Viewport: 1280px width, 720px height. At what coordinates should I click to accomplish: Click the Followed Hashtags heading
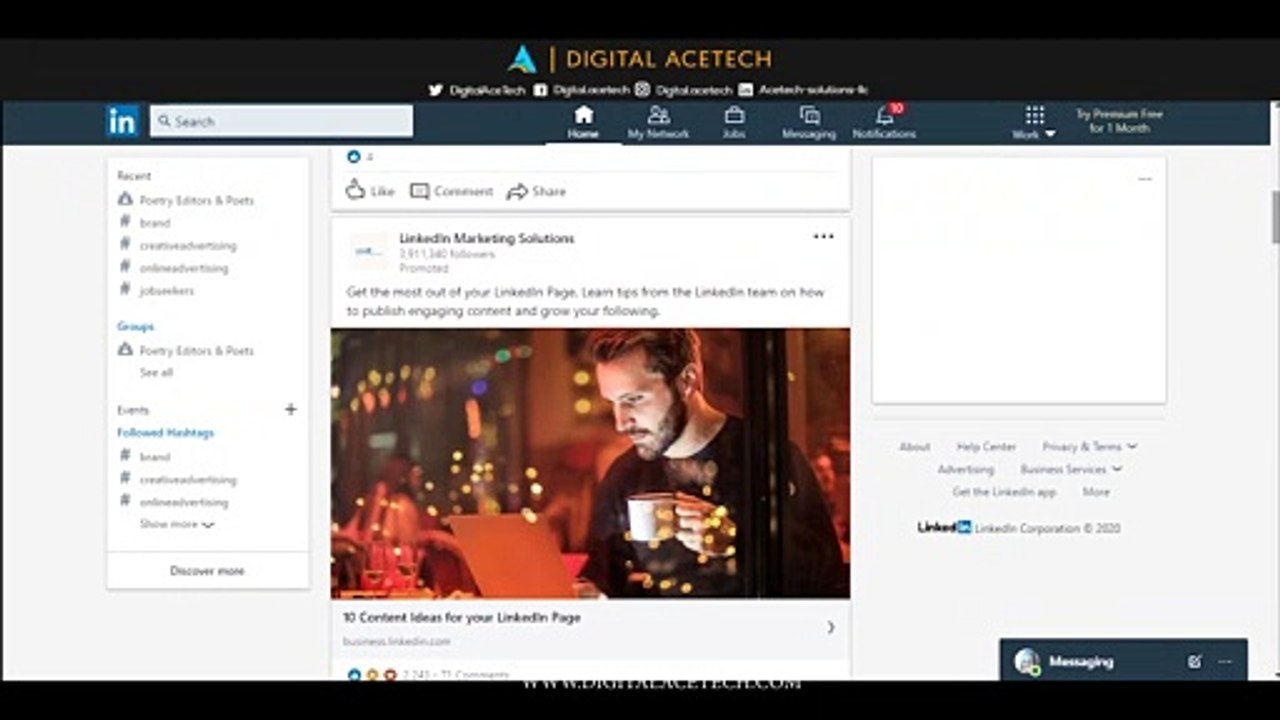click(165, 433)
